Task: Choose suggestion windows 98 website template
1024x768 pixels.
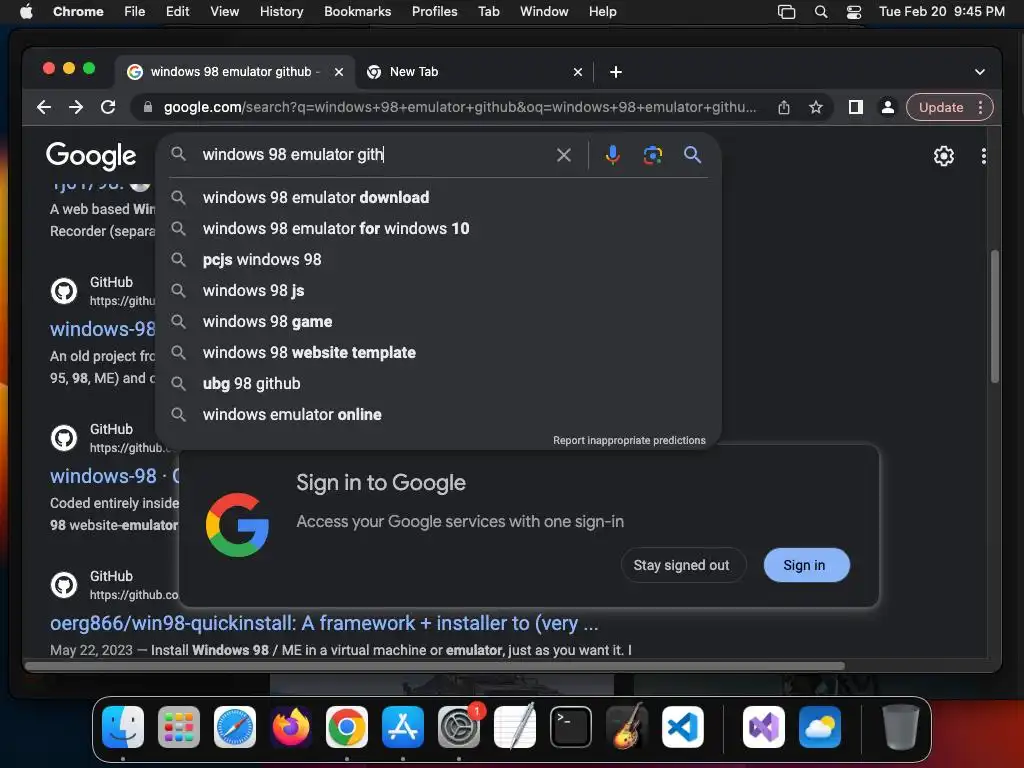Action: (x=439, y=353)
